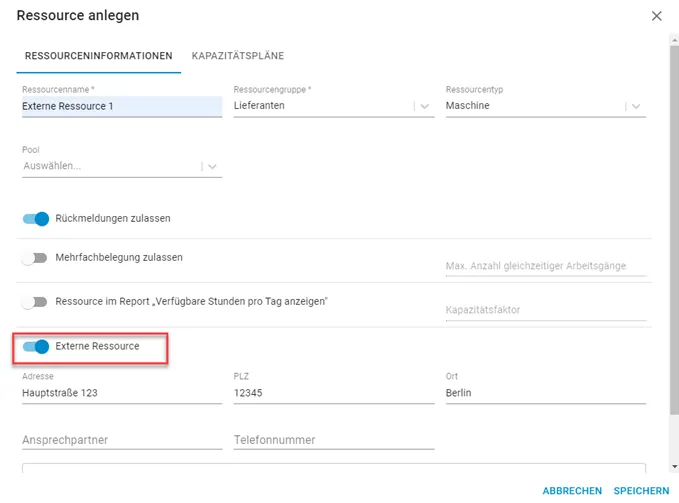Click the Abbrechen button

[572, 491]
